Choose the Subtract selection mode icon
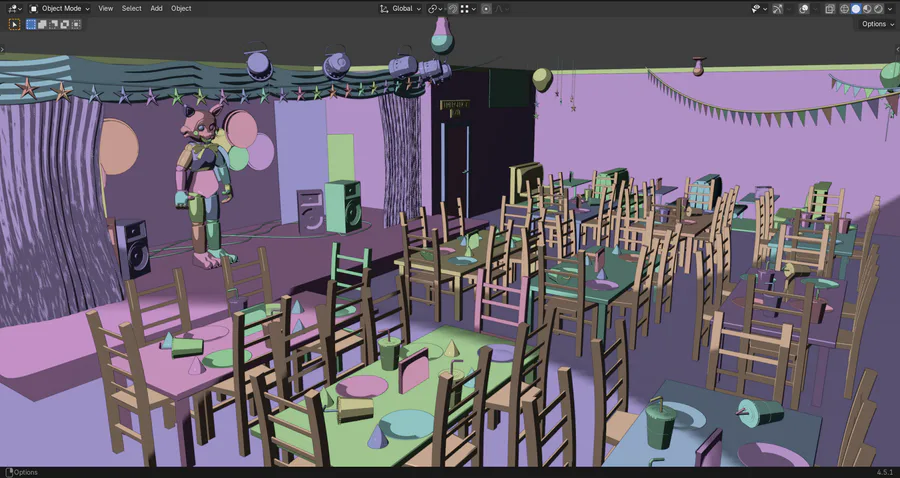The image size is (900, 478). (x=53, y=24)
